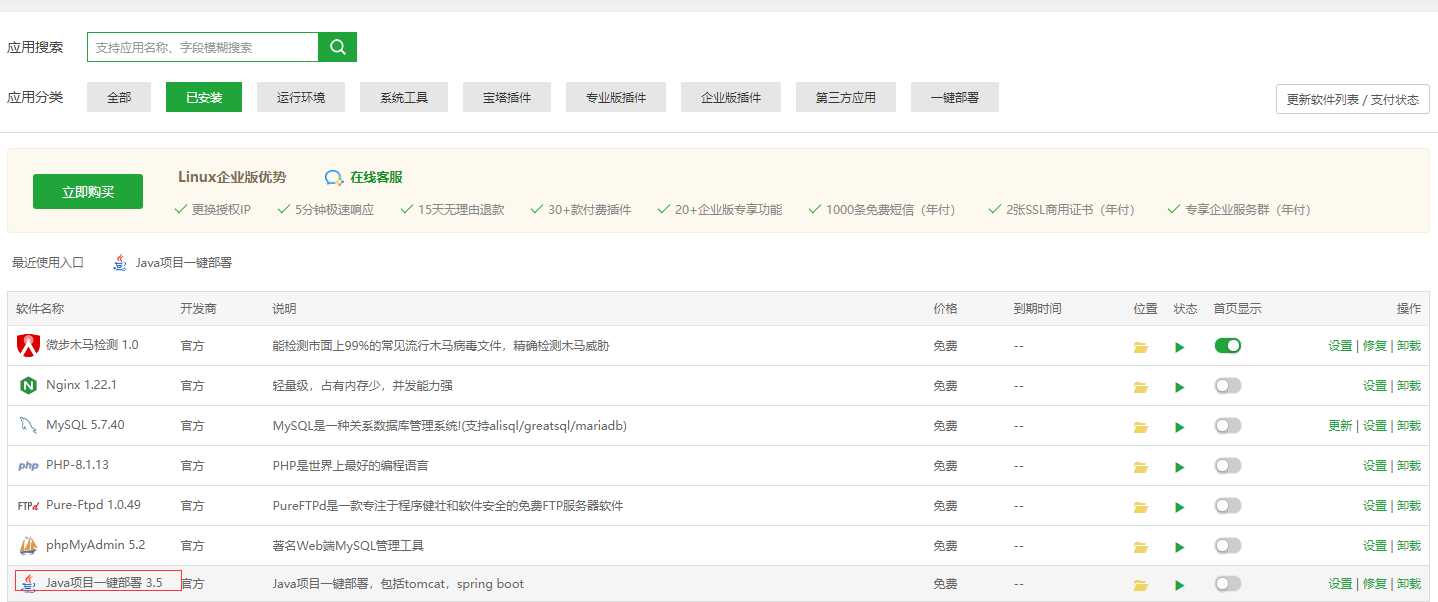Screen dimensions: 1438x602
Task: Click 卸载 for Pure-Ftpd 1.0.49
Action: point(1408,506)
